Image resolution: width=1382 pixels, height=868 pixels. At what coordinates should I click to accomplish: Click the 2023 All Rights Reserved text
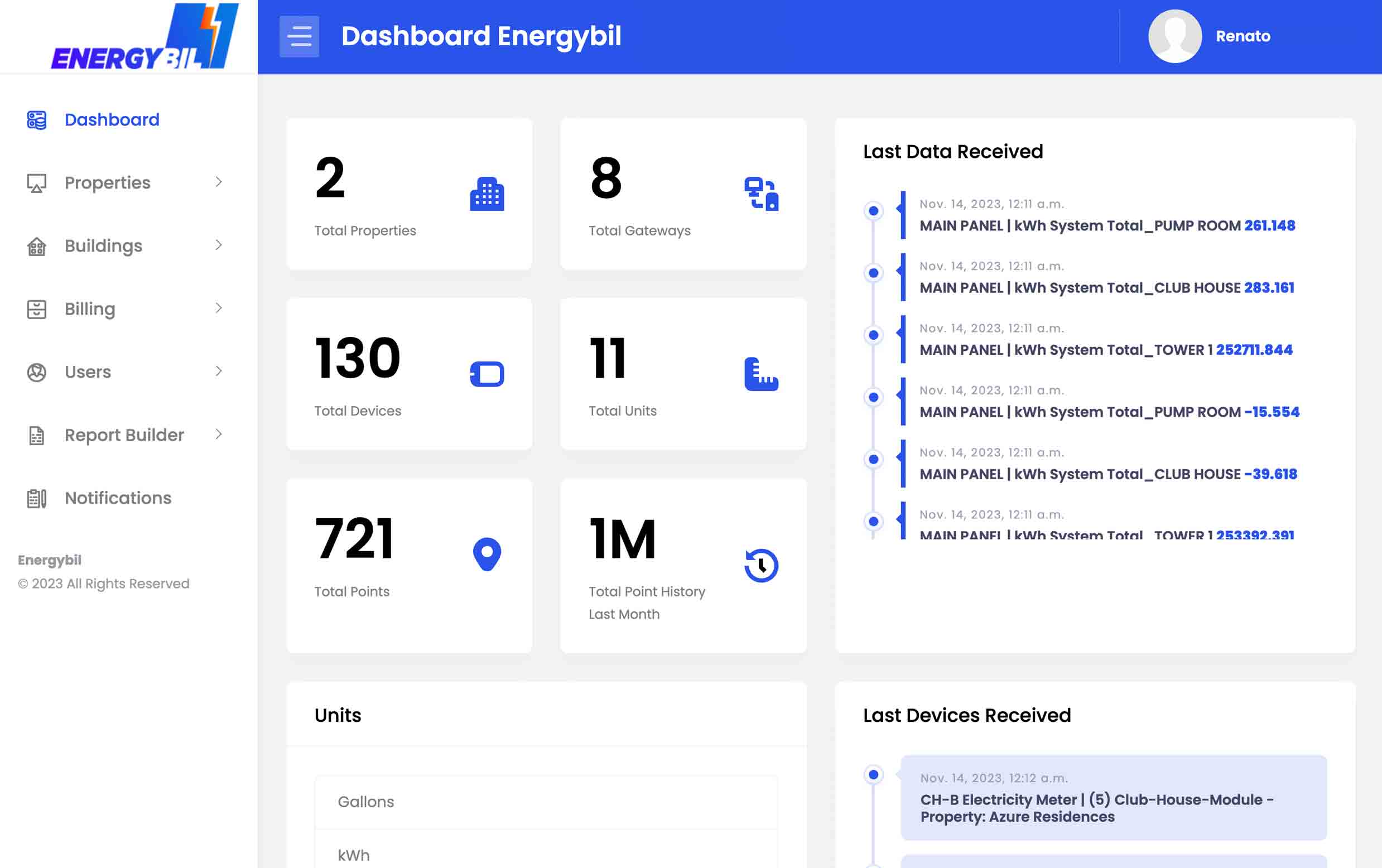103,584
